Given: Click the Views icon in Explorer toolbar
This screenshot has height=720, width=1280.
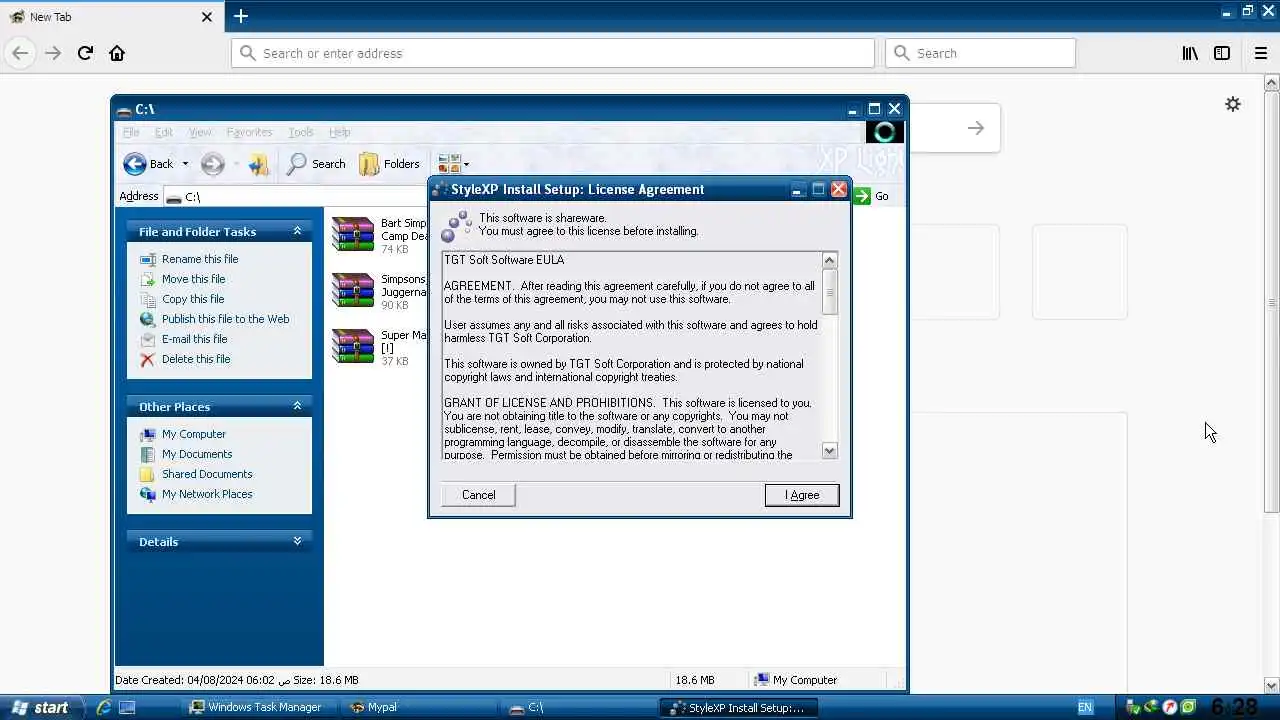Looking at the screenshot, I should 448,164.
